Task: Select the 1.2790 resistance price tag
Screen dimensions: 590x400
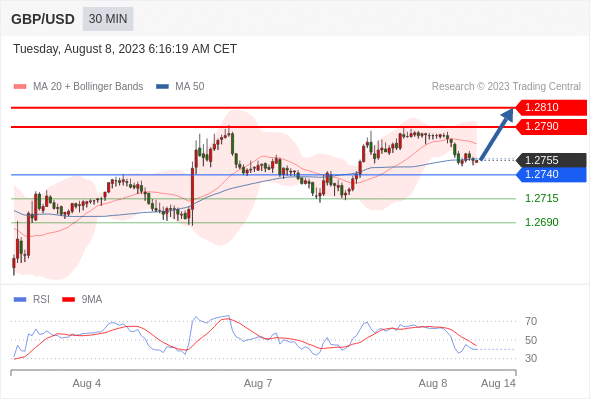Action: pos(551,126)
